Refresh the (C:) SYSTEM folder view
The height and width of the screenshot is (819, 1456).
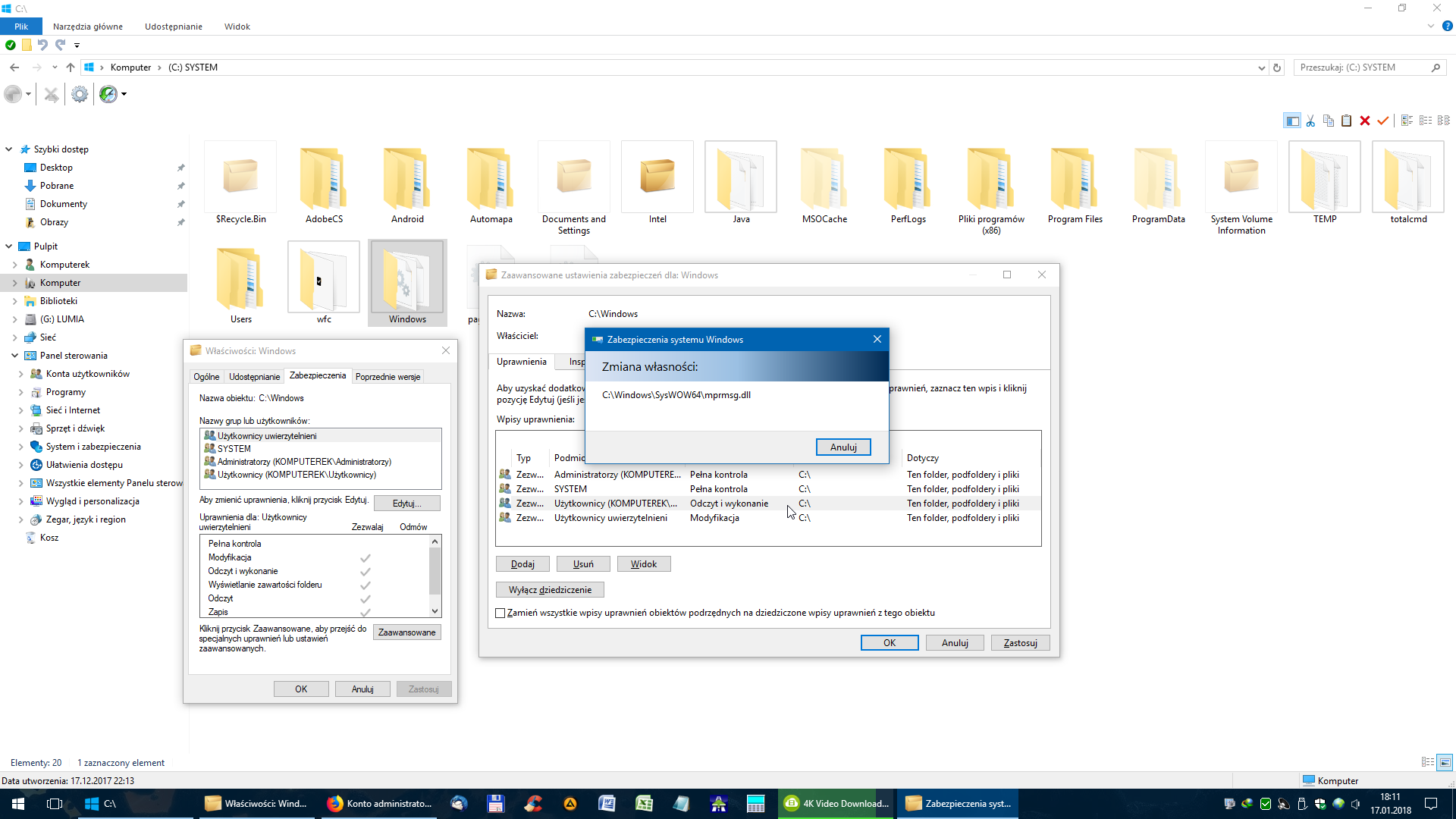click(1277, 67)
